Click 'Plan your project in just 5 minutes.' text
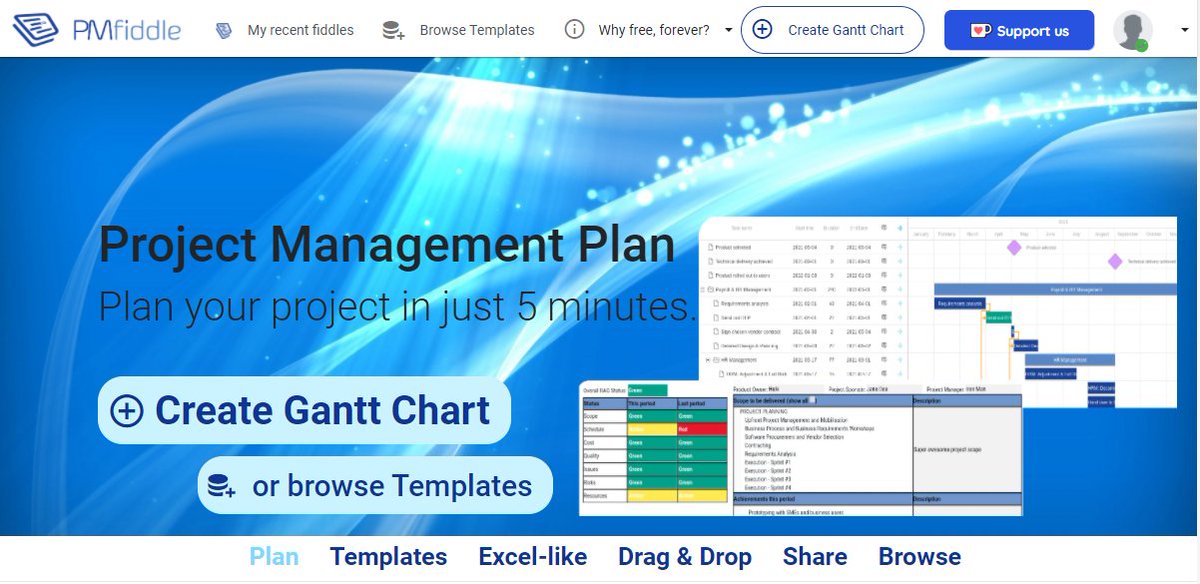 [398, 306]
